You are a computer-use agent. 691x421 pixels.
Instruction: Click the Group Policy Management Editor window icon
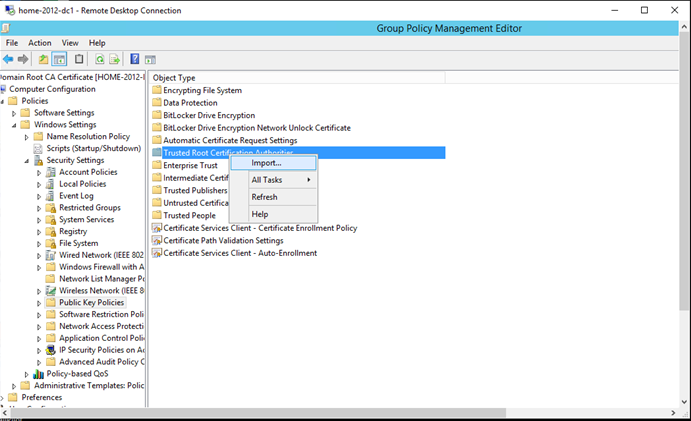point(5,29)
